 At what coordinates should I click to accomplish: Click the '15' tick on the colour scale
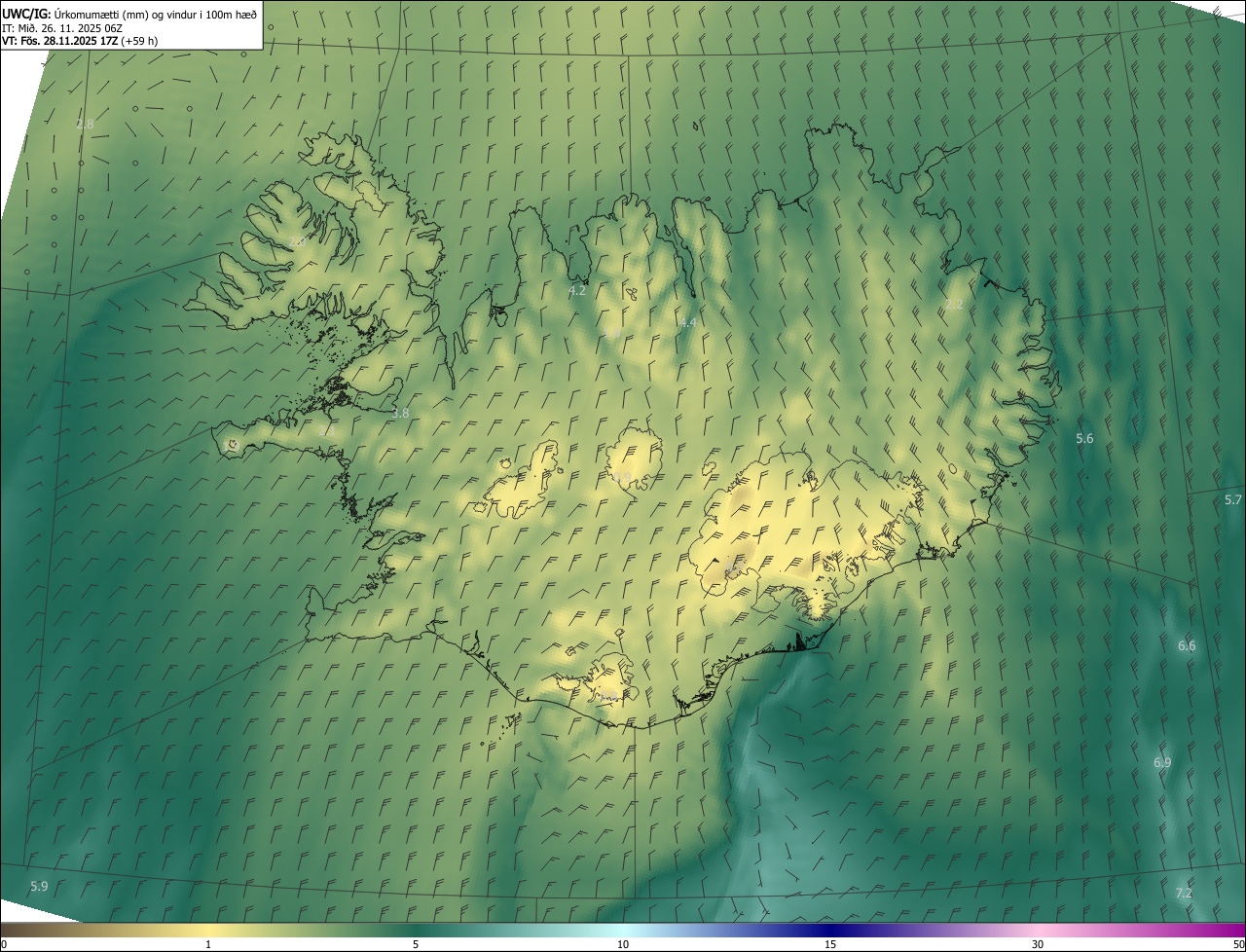click(x=830, y=944)
